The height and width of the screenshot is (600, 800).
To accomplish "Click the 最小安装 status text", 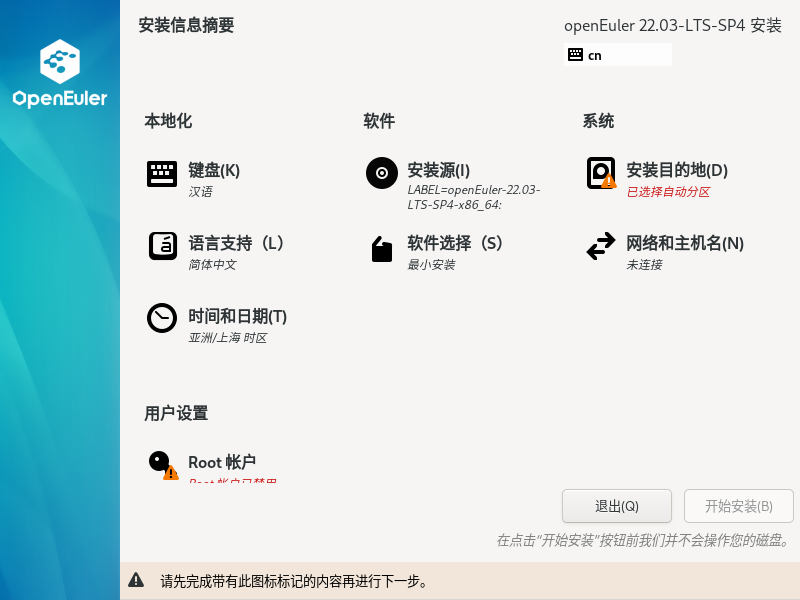I will pyautogui.click(x=431, y=265).
